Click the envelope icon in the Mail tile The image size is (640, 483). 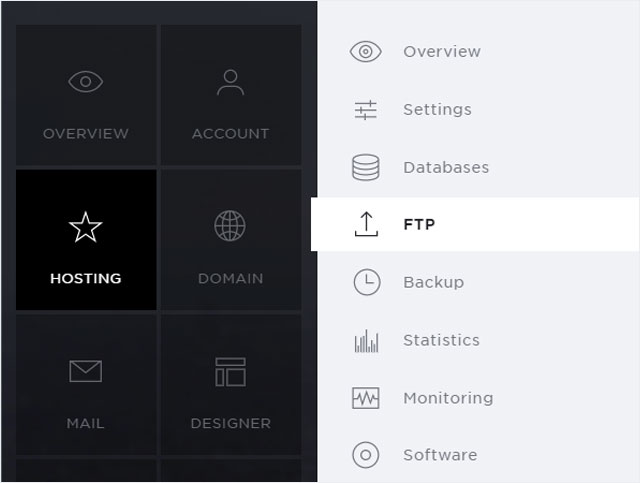pyautogui.click(x=86, y=371)
